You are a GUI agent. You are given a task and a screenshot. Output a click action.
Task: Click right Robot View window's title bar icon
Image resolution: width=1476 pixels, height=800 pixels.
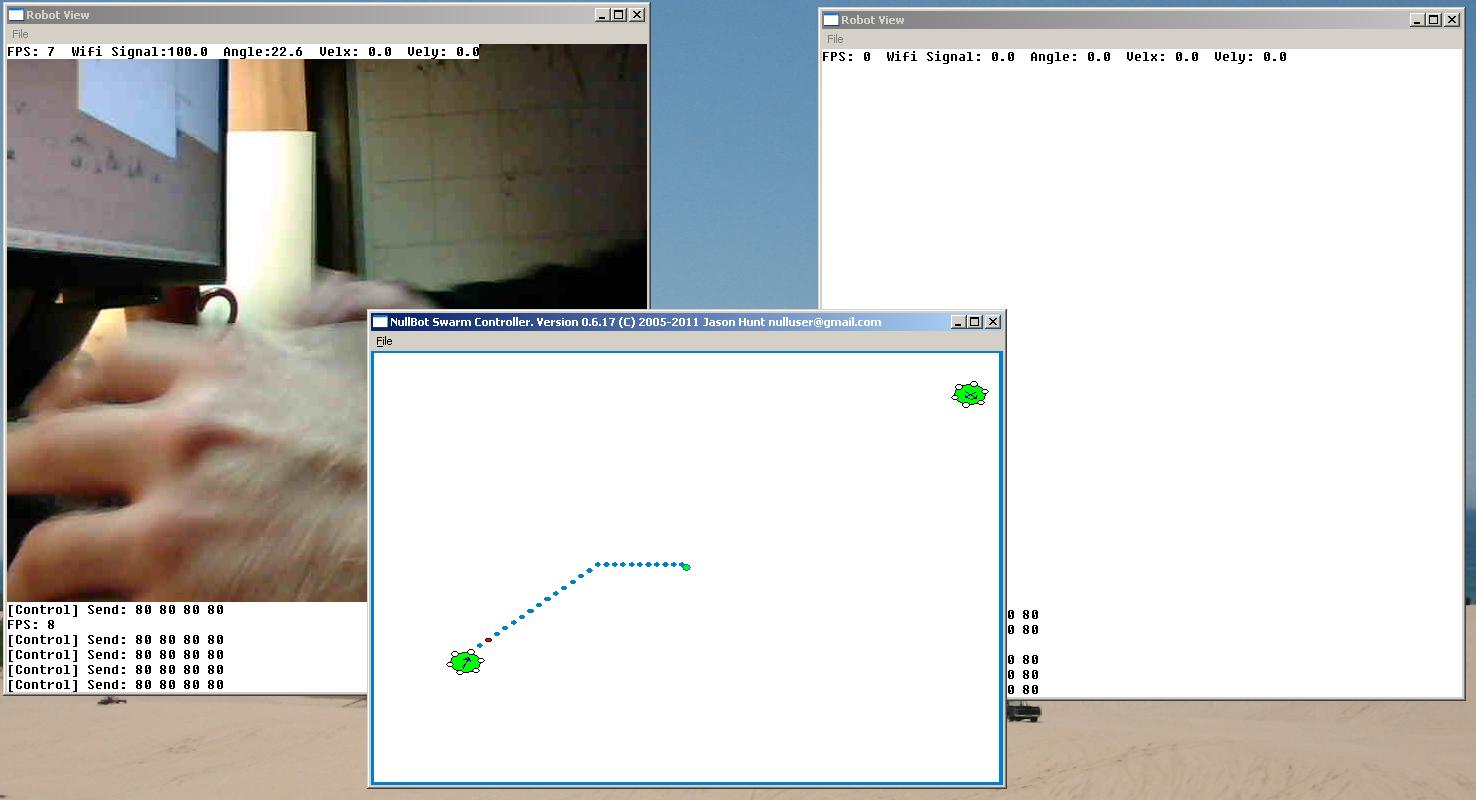coord(831,20)
